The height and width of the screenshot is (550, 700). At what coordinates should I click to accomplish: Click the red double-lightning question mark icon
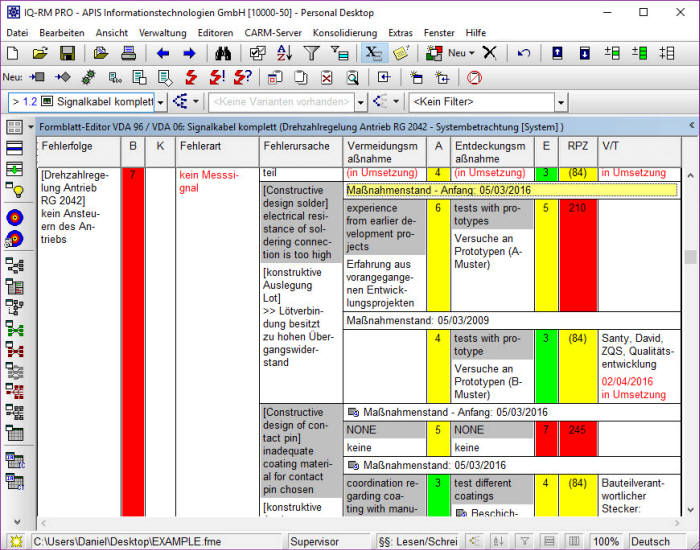pyautogui.click(x=243, y=78)
